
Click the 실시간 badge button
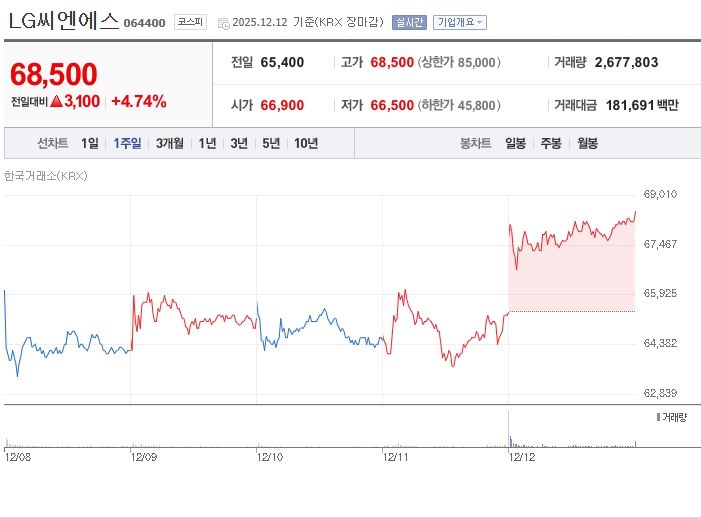409,22
